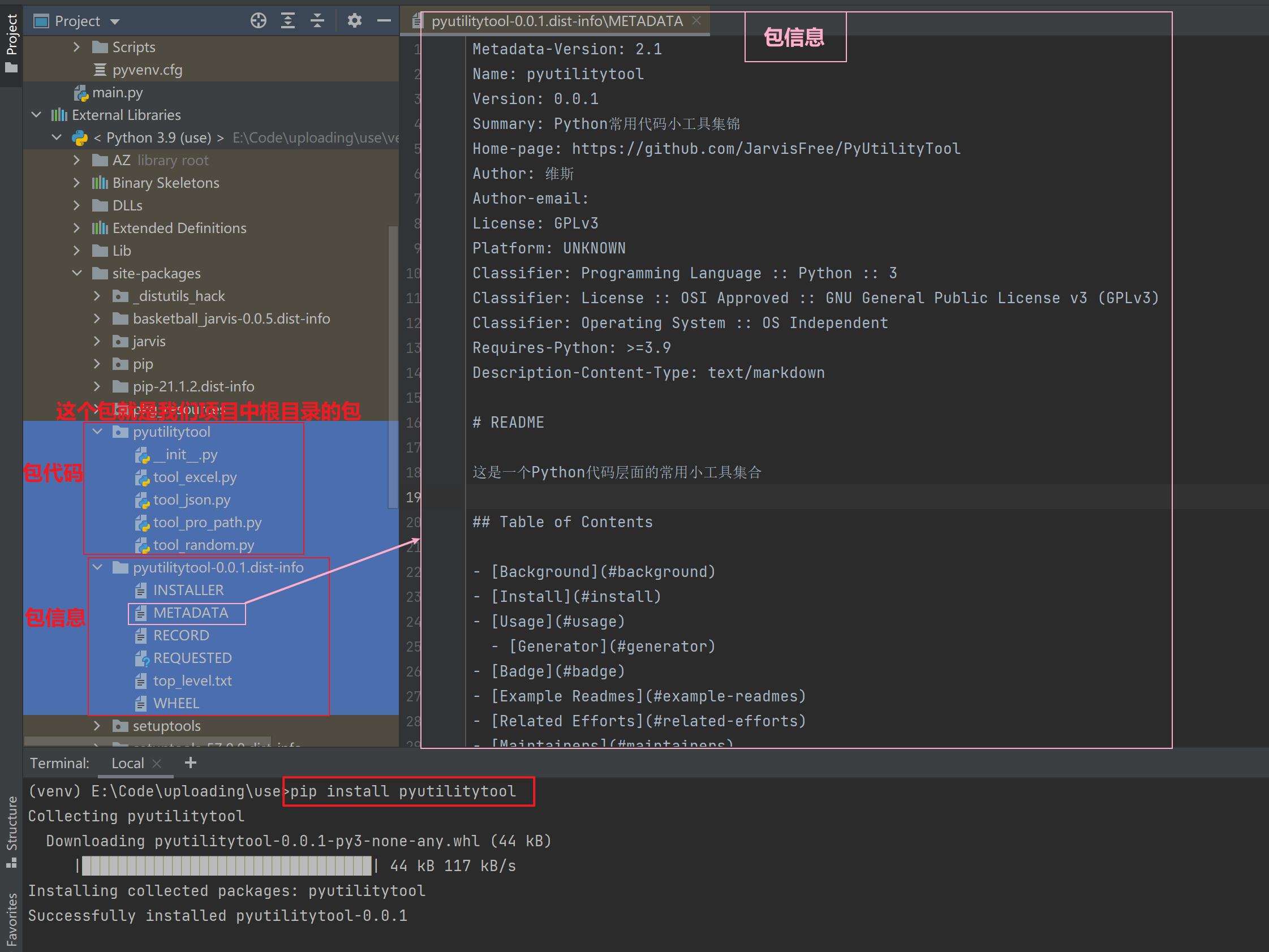The height and width of the screenshot is (952, 1269).
Task: Click the Python logo beside Python 3.9 interpreter
Action: [x=80, y=137]
